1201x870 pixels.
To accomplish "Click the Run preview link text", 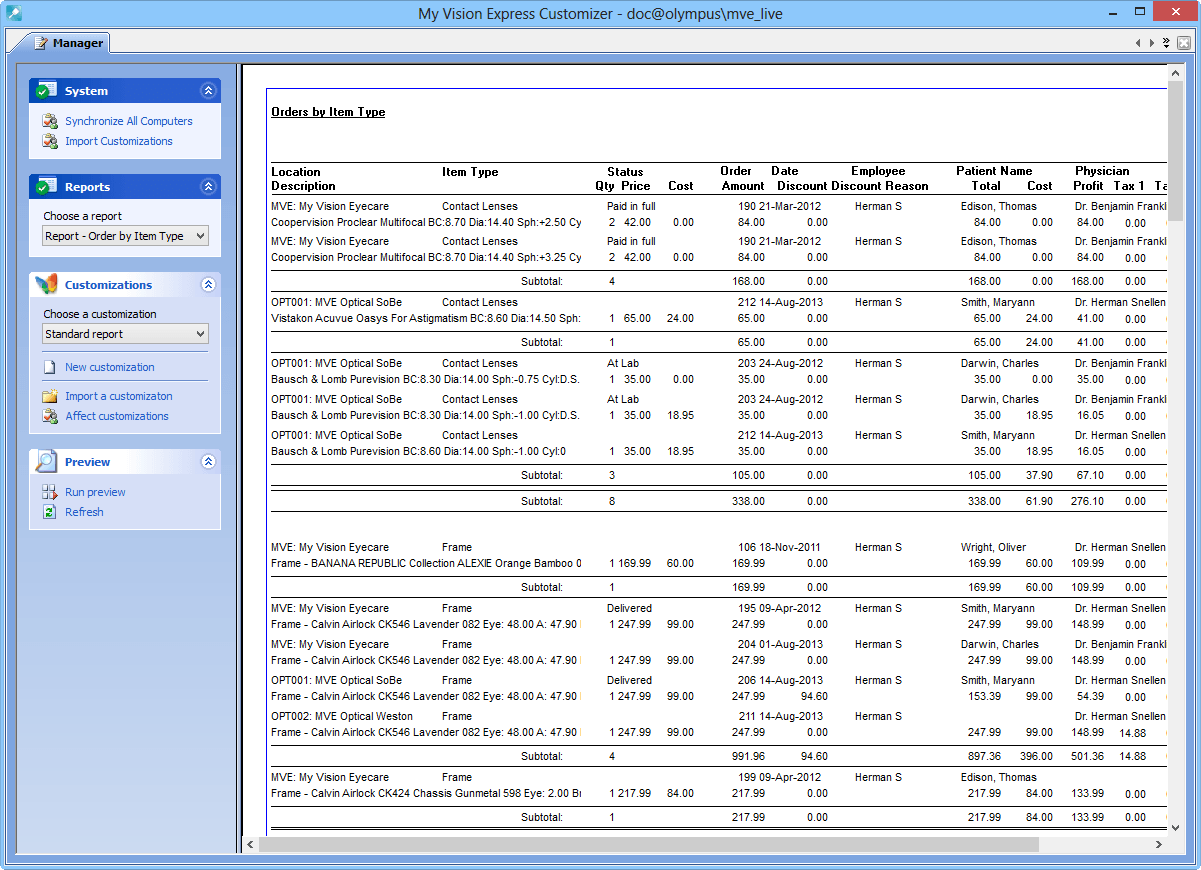I will point(95,492).
